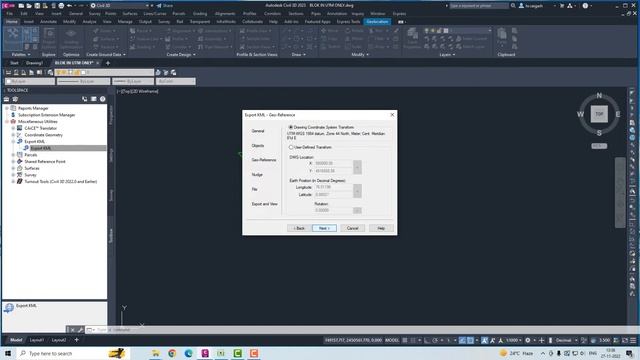Click the Plot printer icon in quick access toolbar
The image size is (640, 360).
click(x=61, y=6)
